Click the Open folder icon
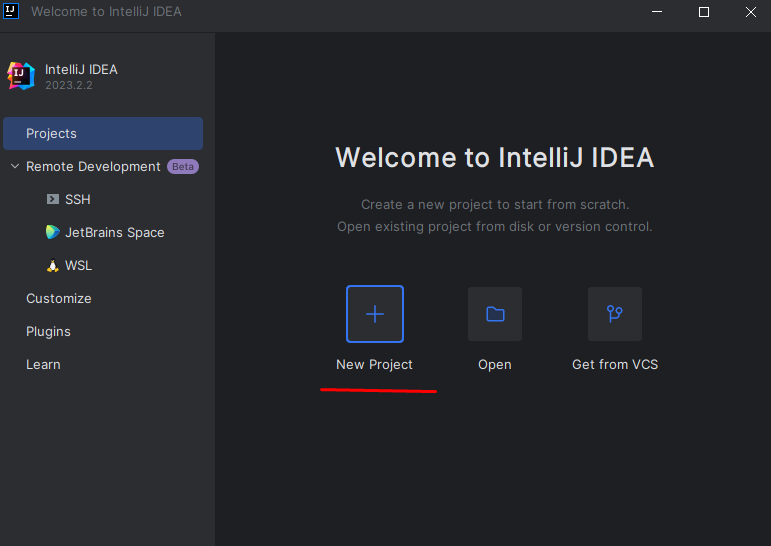This screenshot has height=546, width=771. pyautogui.click(x=495, y=314)
